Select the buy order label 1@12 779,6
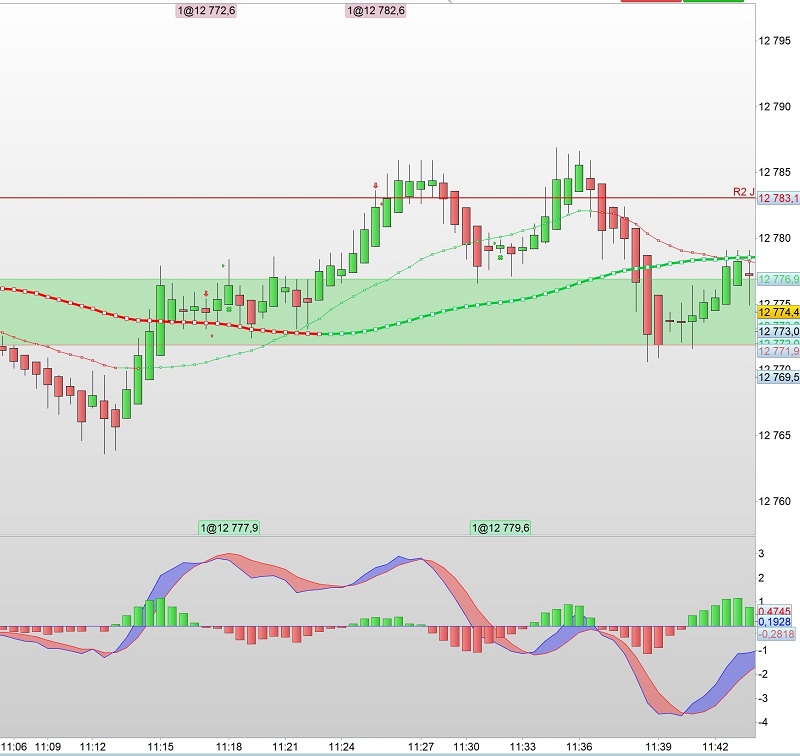The width and height of the screenshot is (800, 756). (x=501, y=527)
